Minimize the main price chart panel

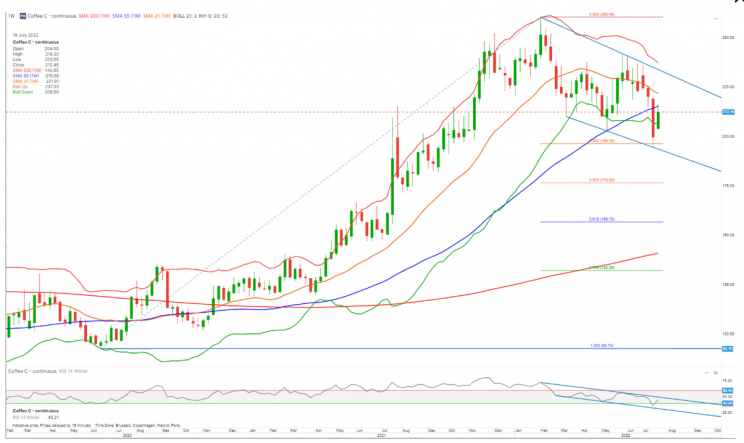(716, 18)
